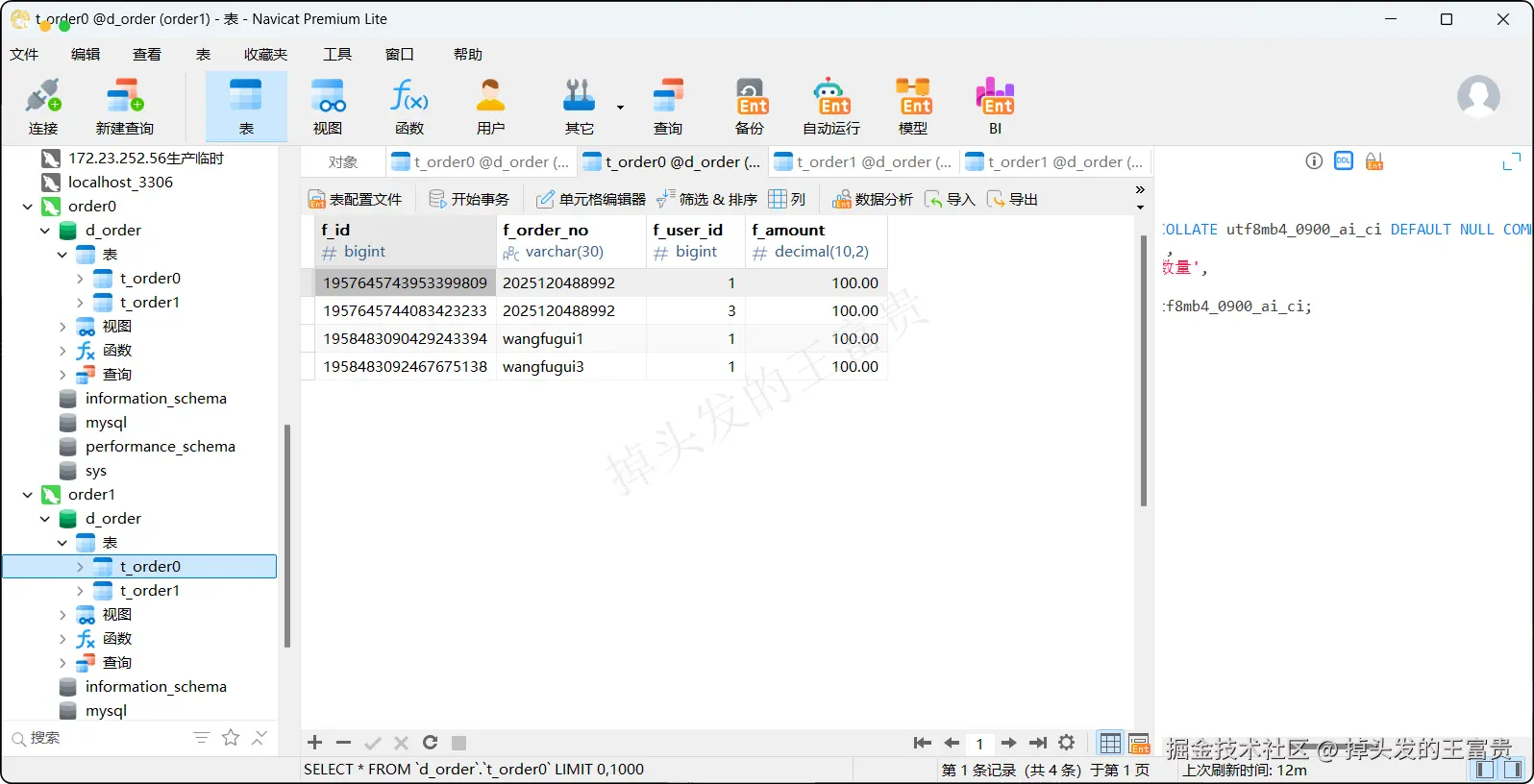Viewport: 1534px width, 784px height.
Task: Select localhost_3306 connection
Action: coord(120,183)
